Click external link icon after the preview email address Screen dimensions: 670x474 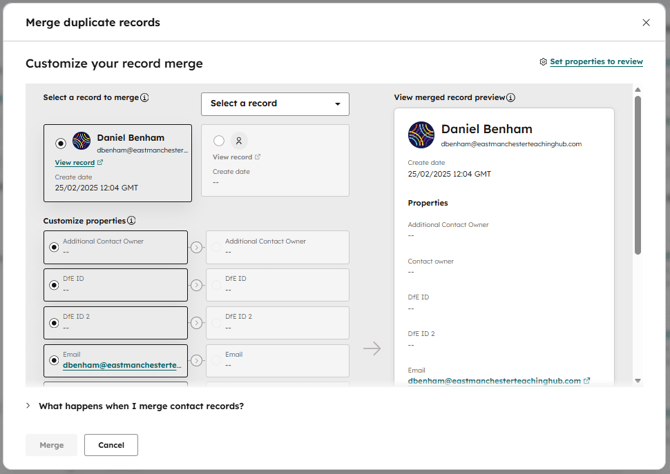(x=587, y=381)
